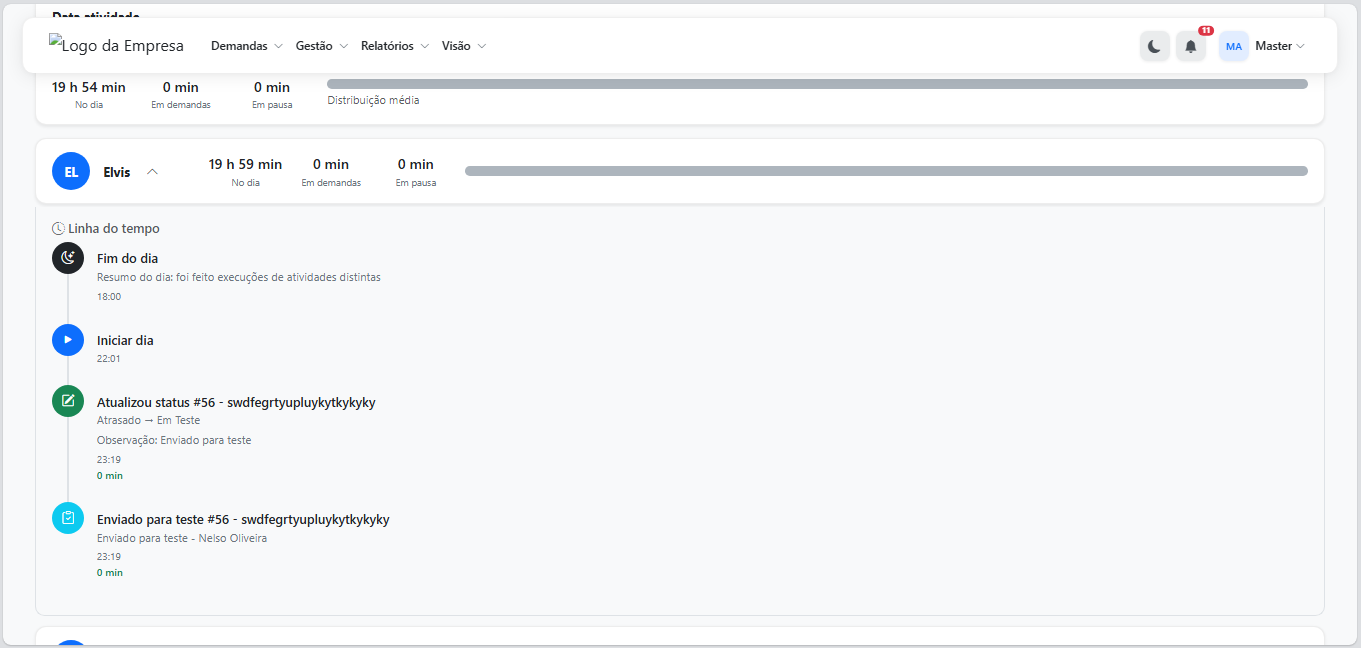Open the Demandas menu

coord(246,46)
